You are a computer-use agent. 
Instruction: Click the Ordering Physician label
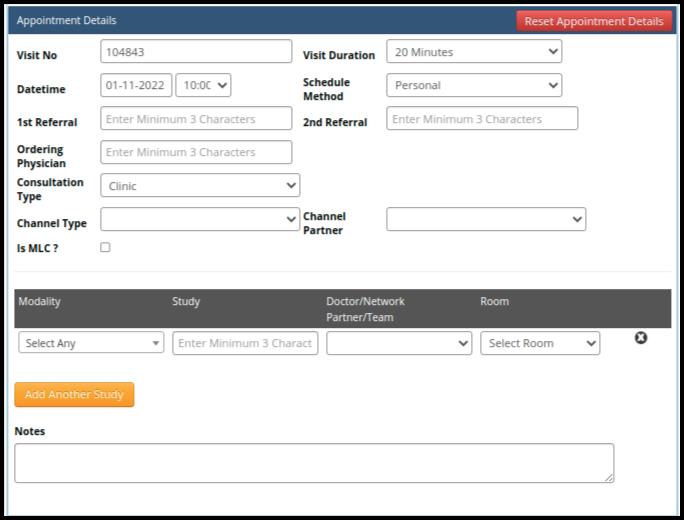click(41, 156)
